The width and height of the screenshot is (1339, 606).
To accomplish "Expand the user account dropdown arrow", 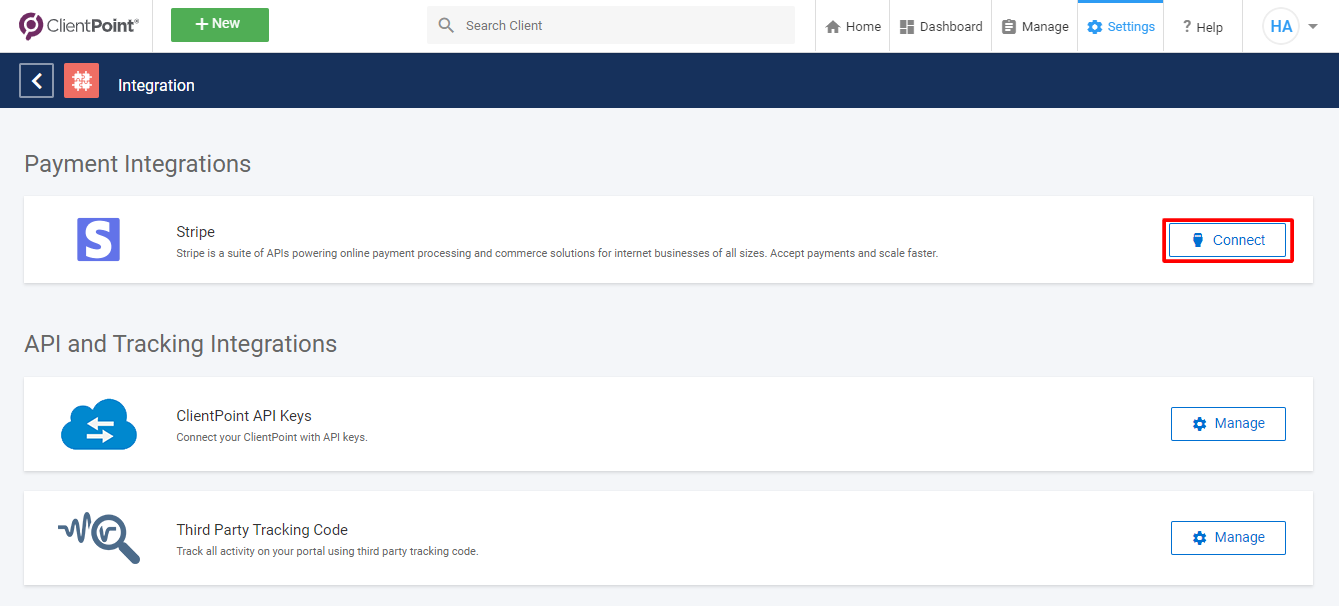I will [1313, 27].
